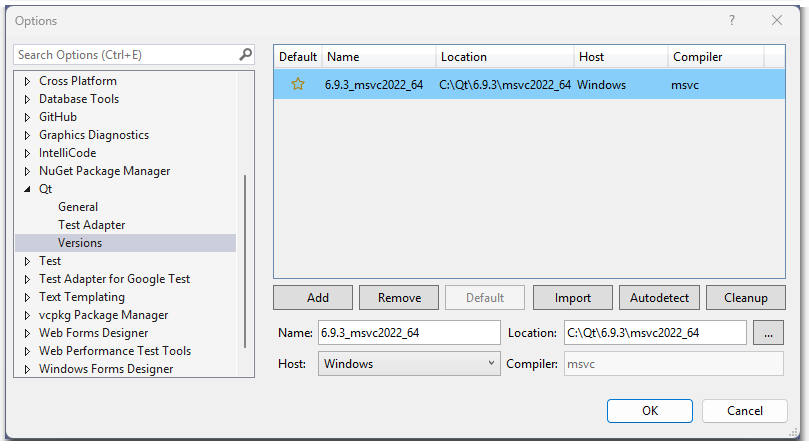809x448 pixels.
Task: Select the Versions item under Qt
Action: coord(125,243)
